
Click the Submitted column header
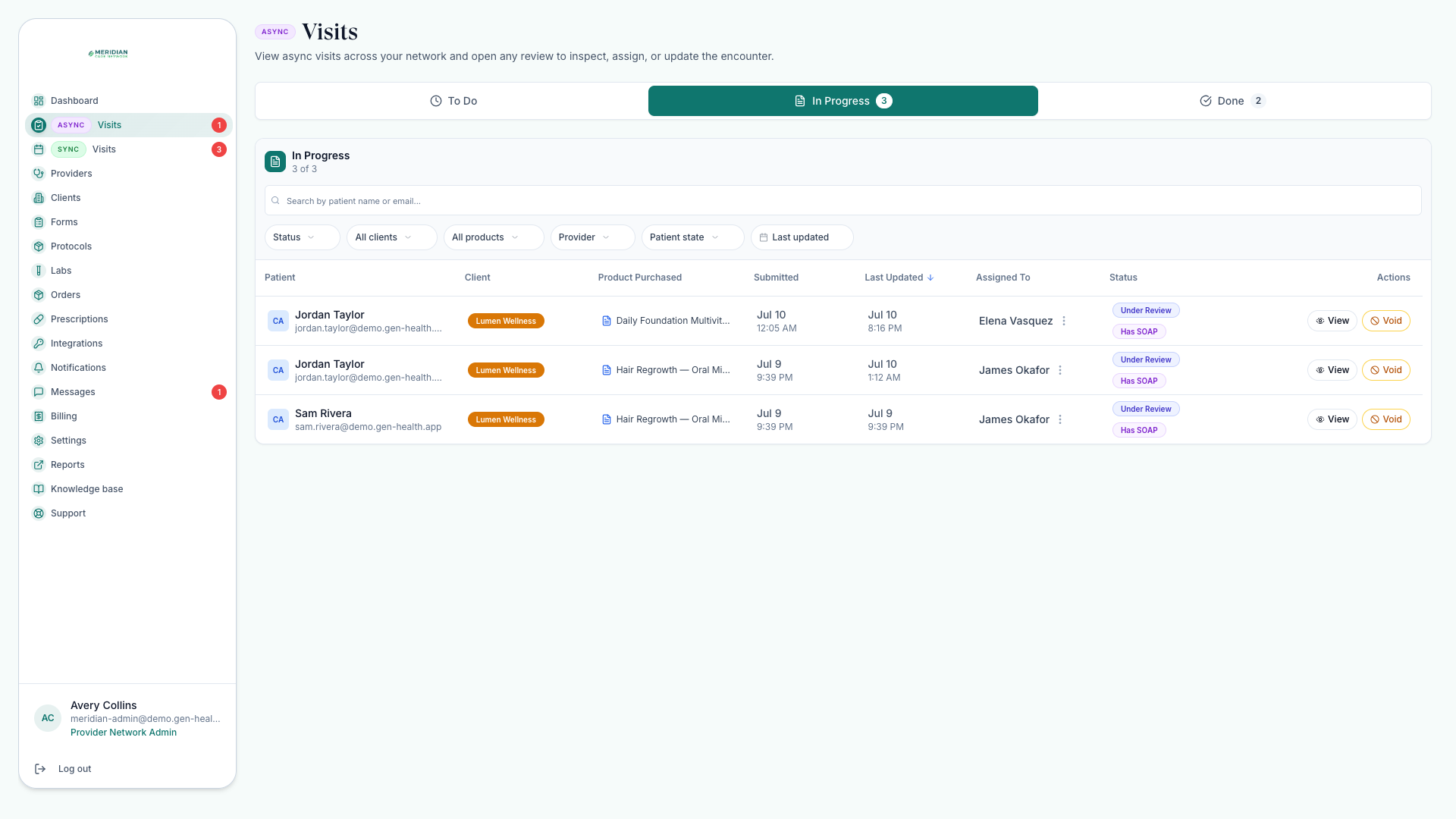[776, 278]
